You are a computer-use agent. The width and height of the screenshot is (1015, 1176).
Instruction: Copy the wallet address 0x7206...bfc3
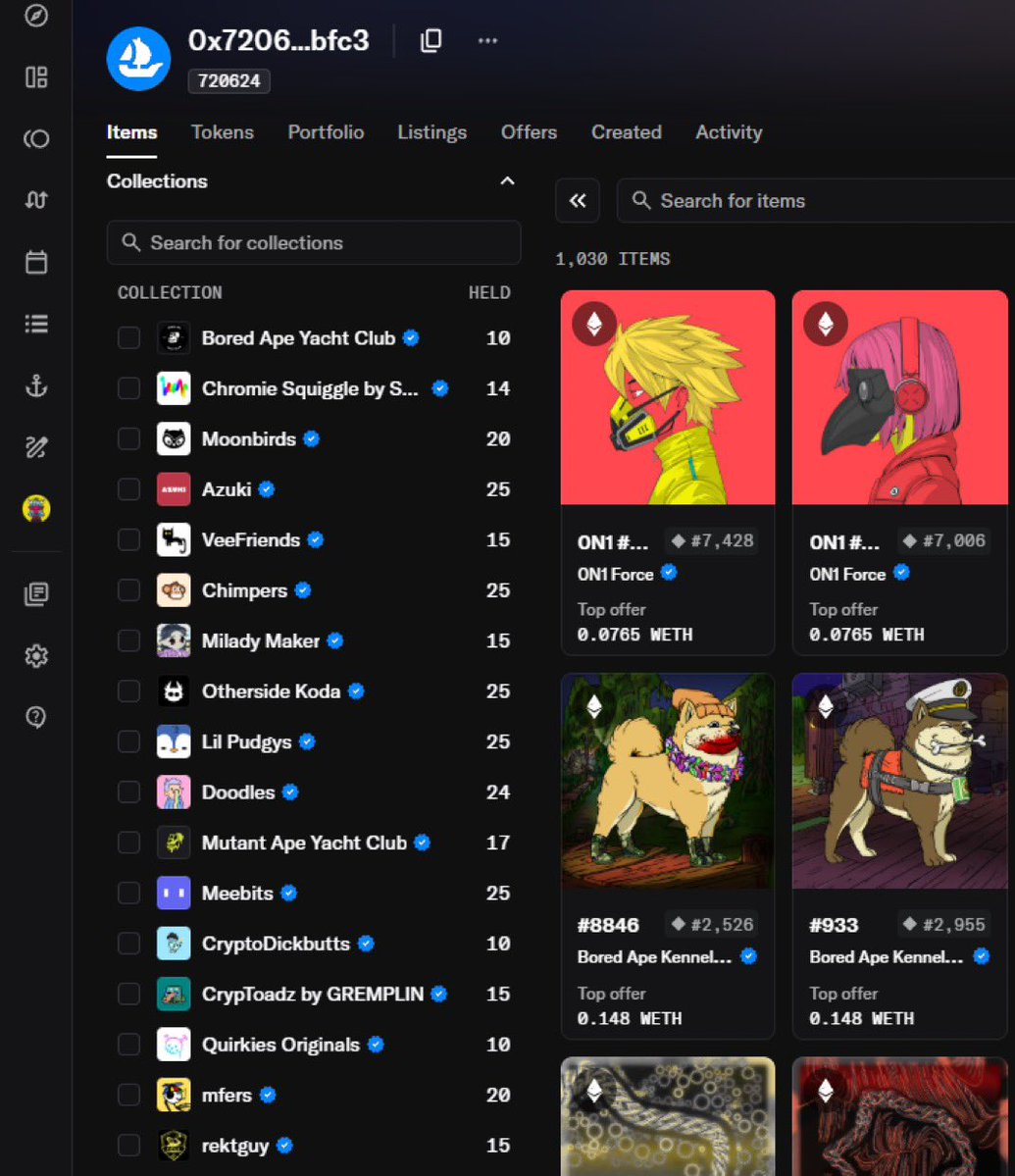(431, 40)
